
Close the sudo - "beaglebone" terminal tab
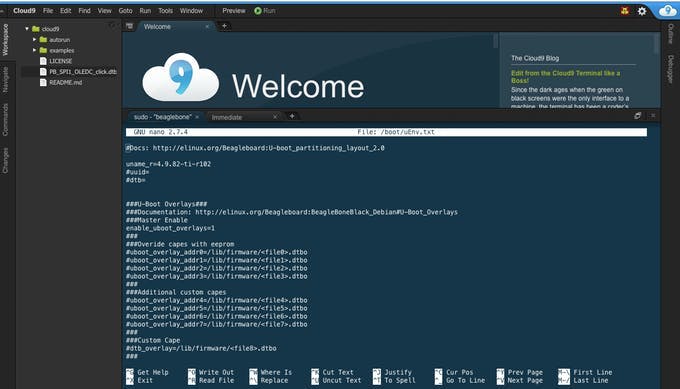[x=197, y=117]
